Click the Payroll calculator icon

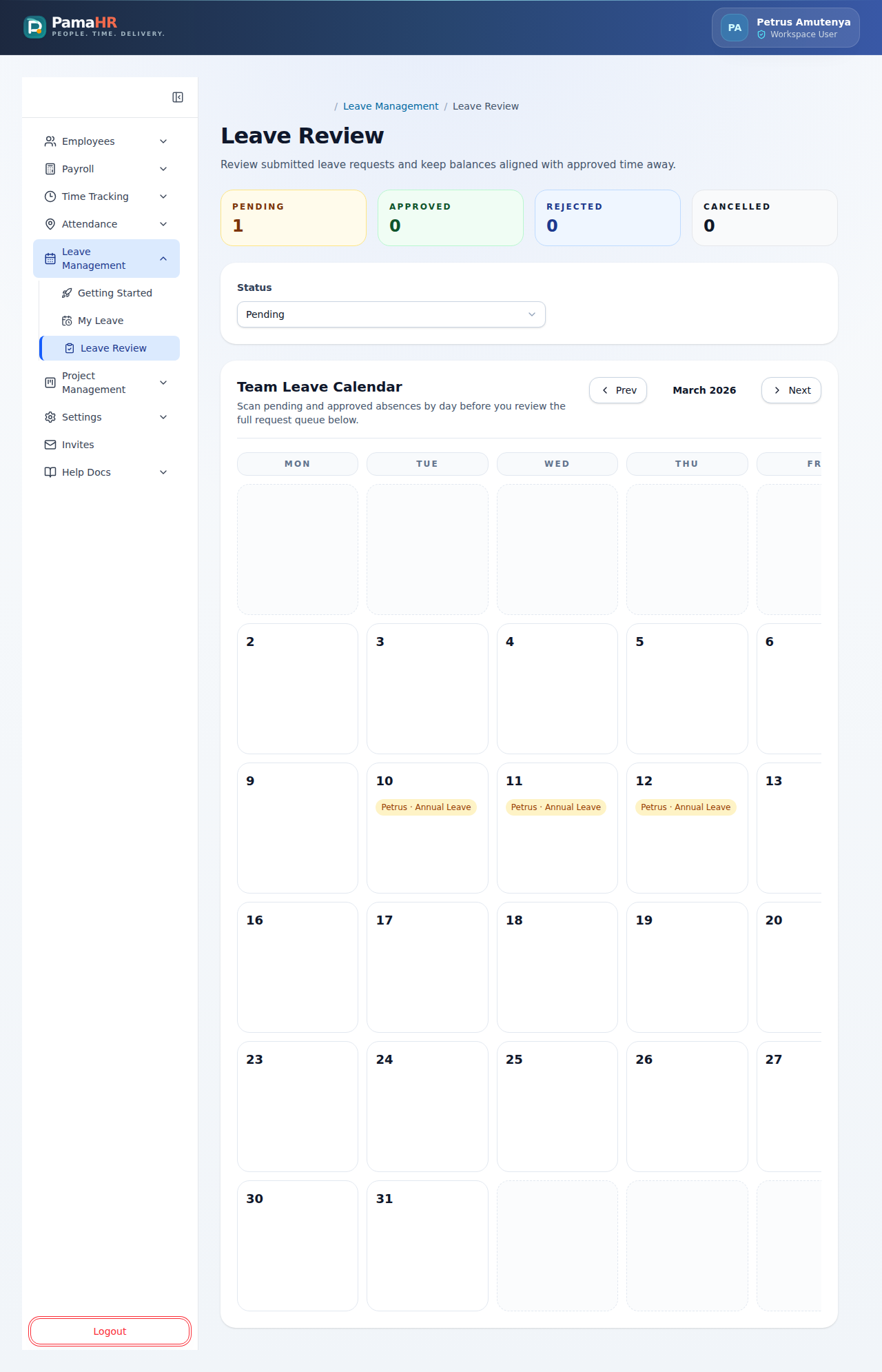[50, 169]
